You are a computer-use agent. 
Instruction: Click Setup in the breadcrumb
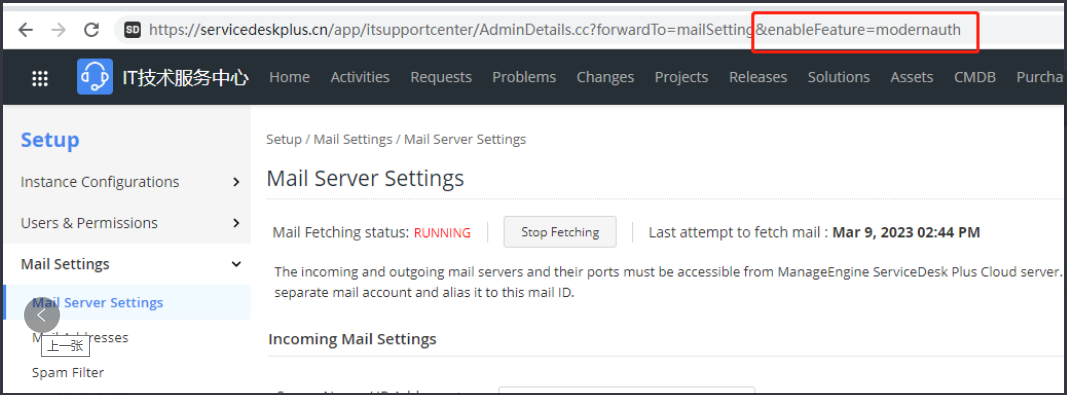[284, 139]
